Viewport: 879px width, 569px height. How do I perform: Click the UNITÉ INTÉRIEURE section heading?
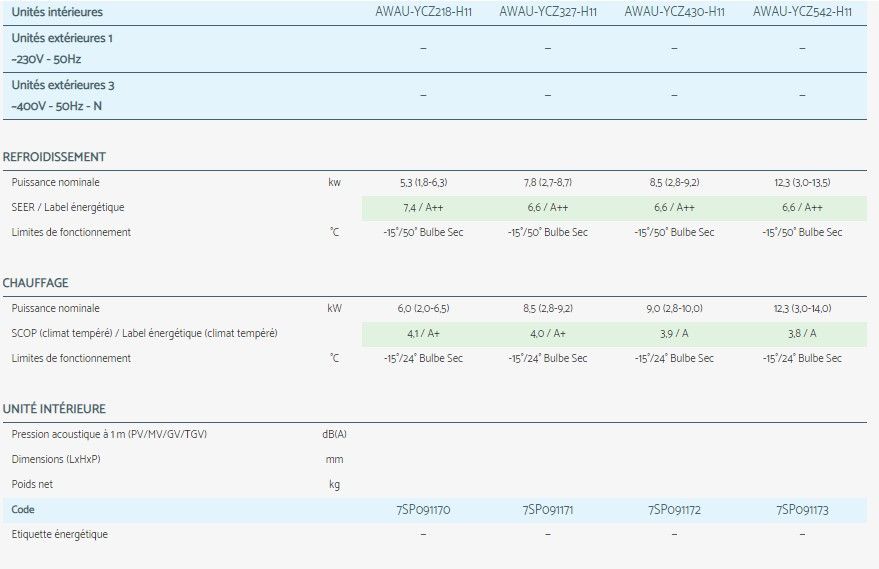pos(54,409)
